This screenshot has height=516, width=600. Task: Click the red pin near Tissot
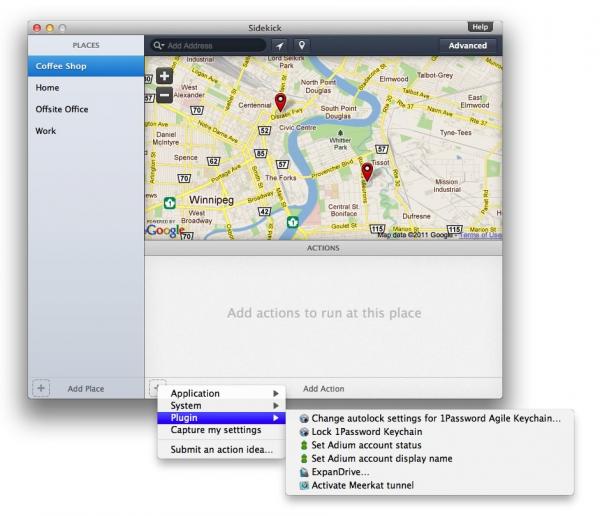367,172
